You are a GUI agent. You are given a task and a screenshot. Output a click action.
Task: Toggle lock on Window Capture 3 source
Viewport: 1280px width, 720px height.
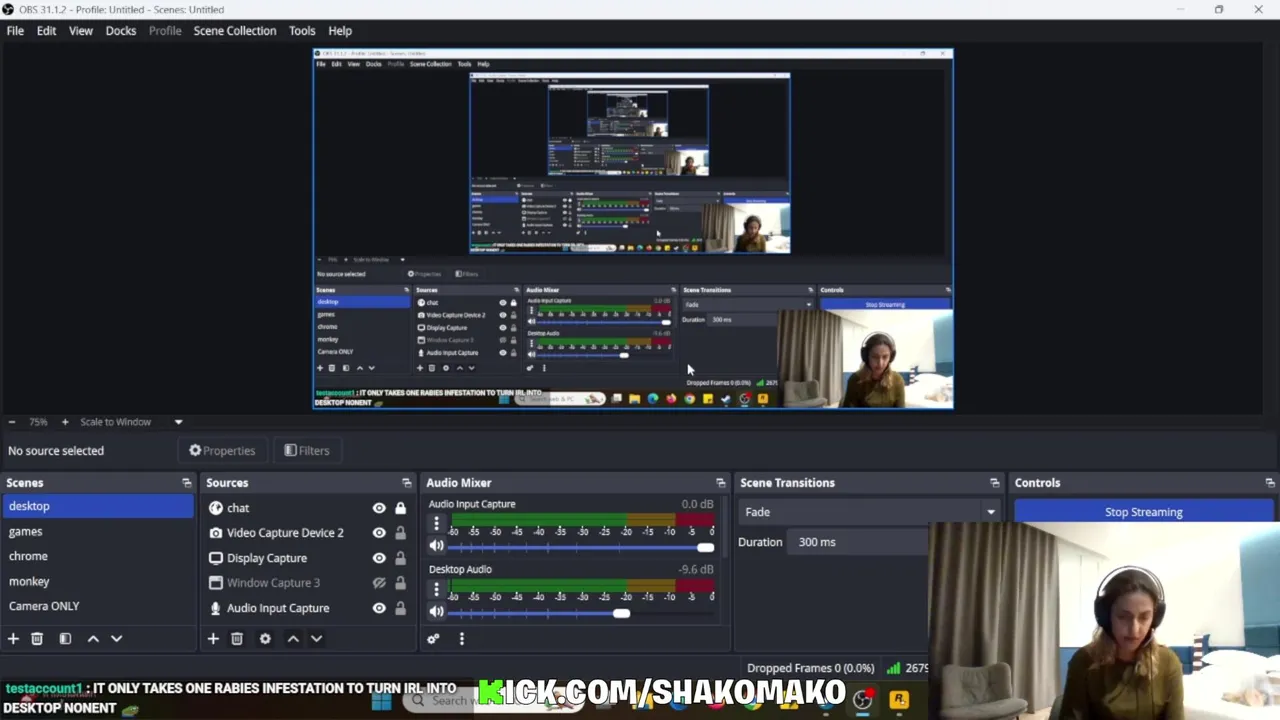400,583
